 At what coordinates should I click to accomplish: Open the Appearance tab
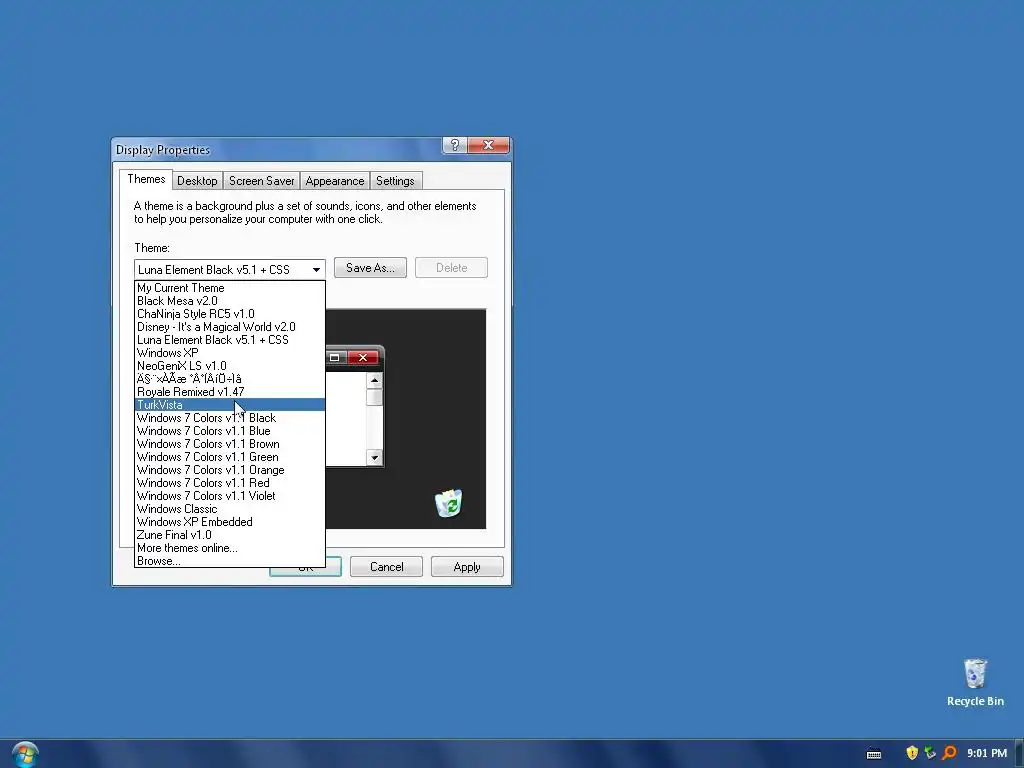point(334,181)
